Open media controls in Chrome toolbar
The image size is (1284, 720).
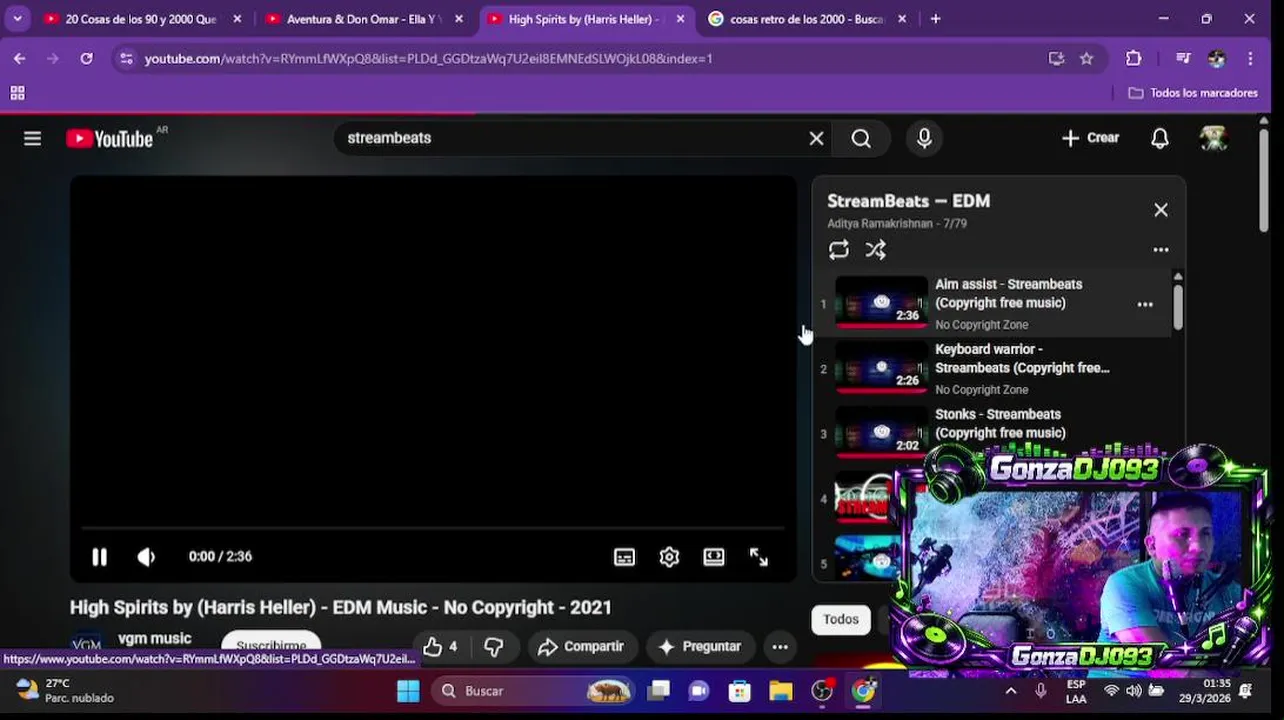(x=1183, y=59)
